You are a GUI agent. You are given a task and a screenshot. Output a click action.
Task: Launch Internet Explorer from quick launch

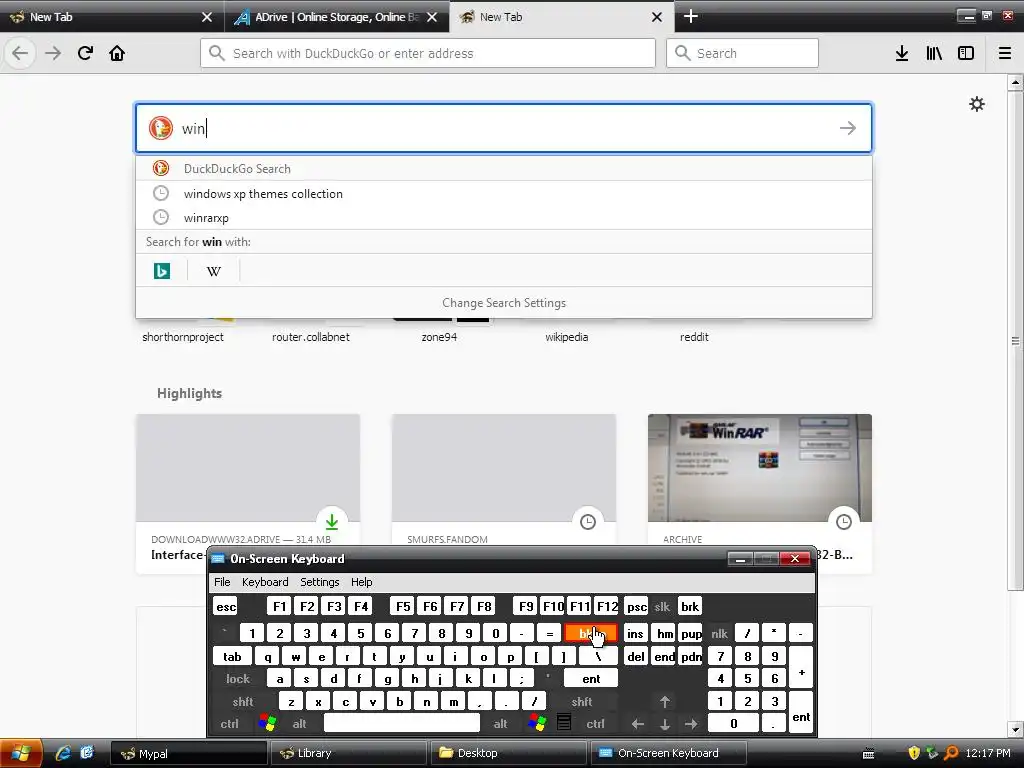tap(63, 753)
